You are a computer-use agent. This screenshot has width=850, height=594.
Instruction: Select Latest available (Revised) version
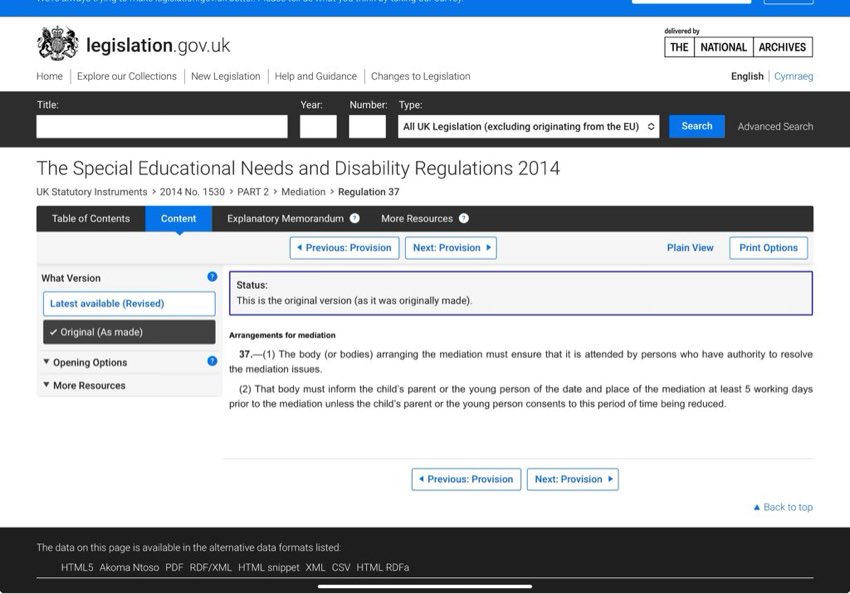tap(129, 304)
